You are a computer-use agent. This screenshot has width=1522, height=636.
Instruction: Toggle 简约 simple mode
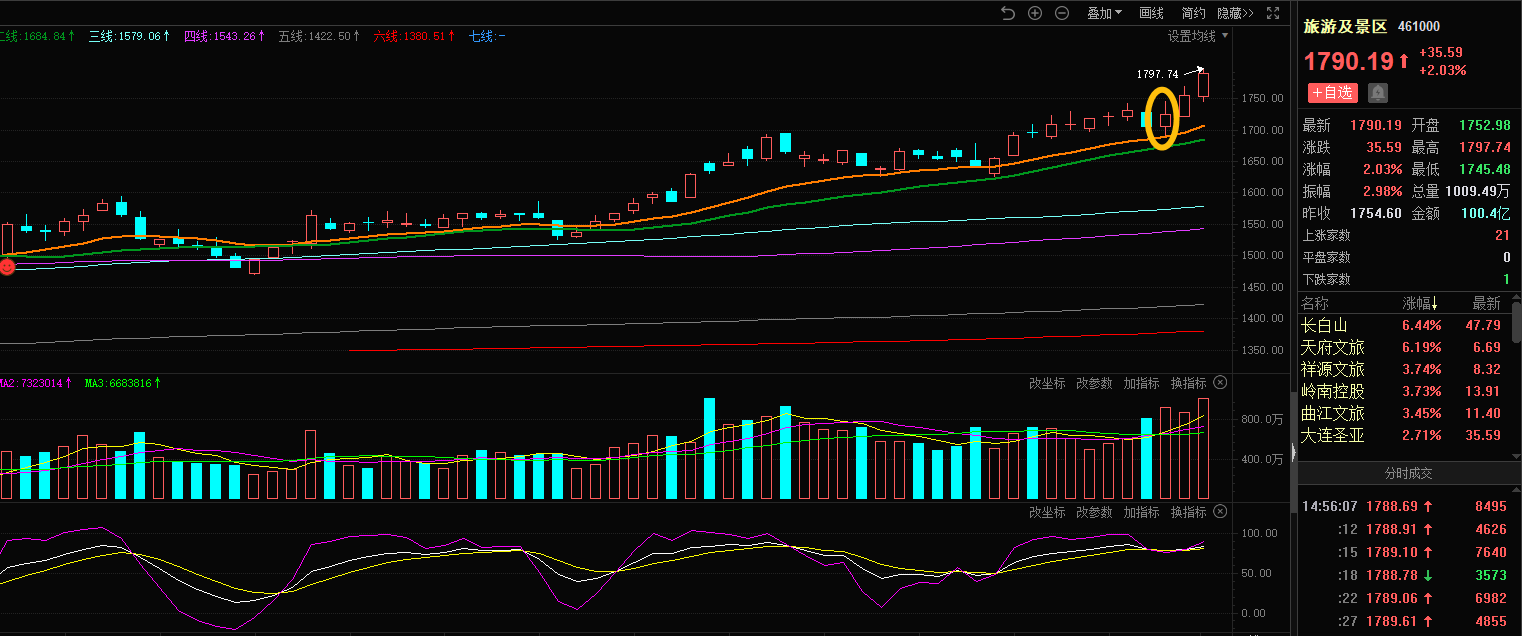click(1193, 13)
